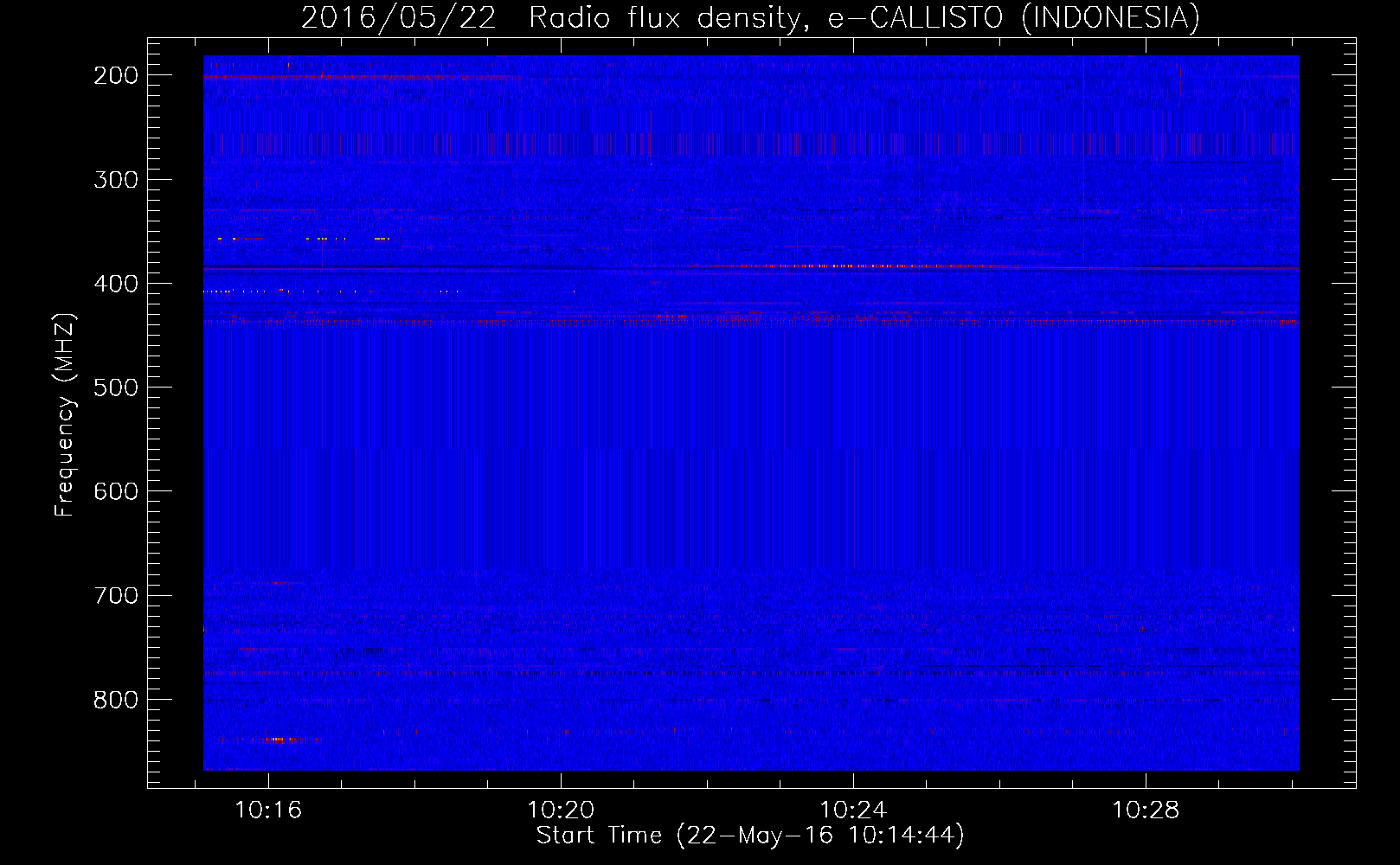
Task: Click the 500 frequency tick label
Action: click(116, 388)
